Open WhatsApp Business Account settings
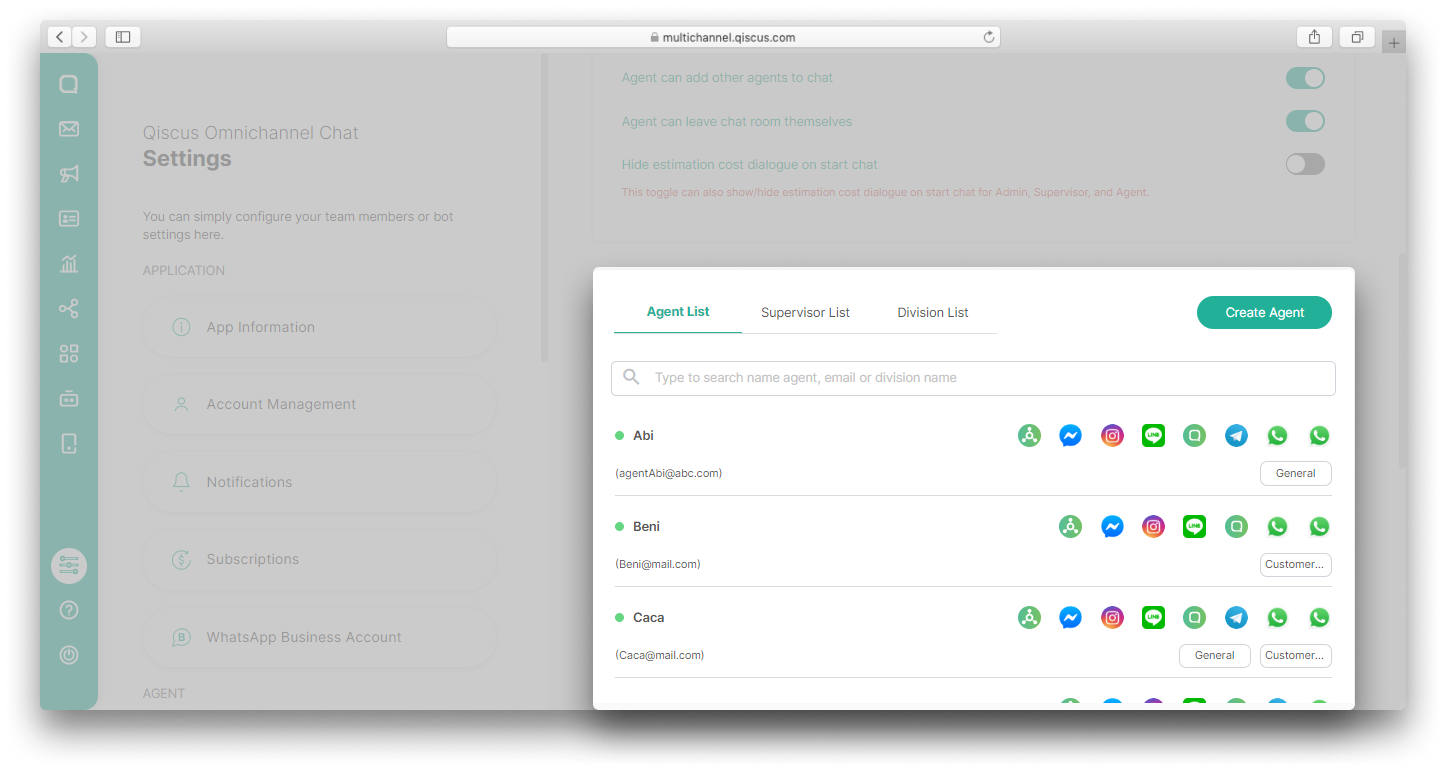The height and width of the screenshot is (770, 1446). point(320,637)
